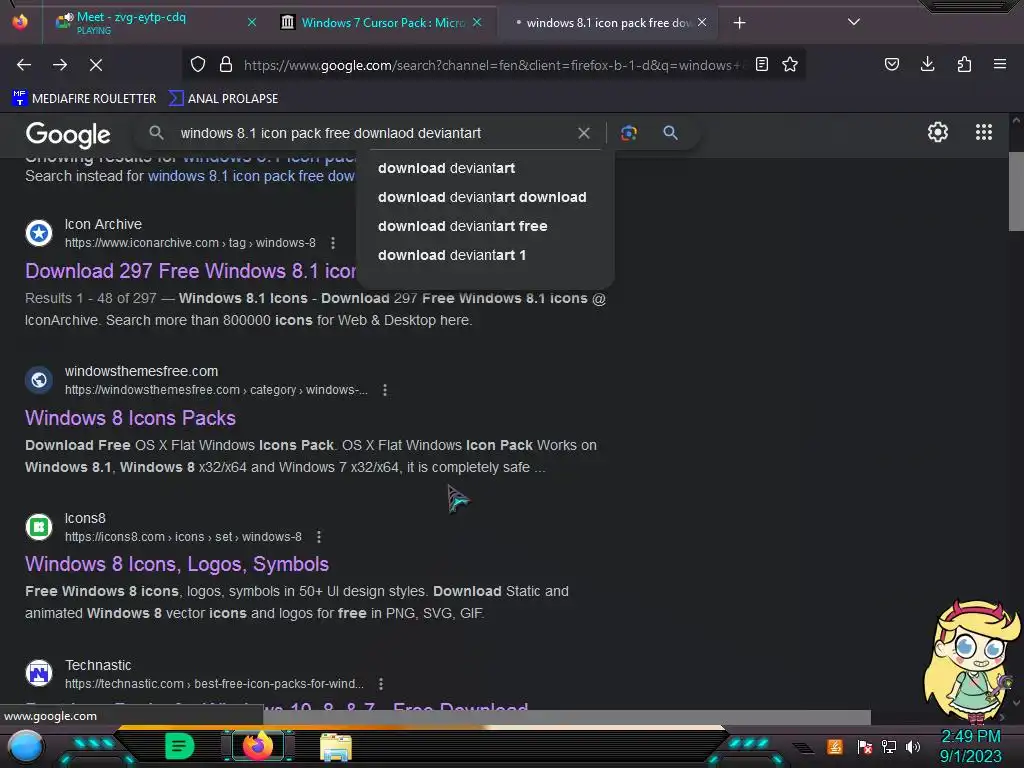Open more options for Icons8 result
This screenshot has width=1024, height=768.
(319, 537)
